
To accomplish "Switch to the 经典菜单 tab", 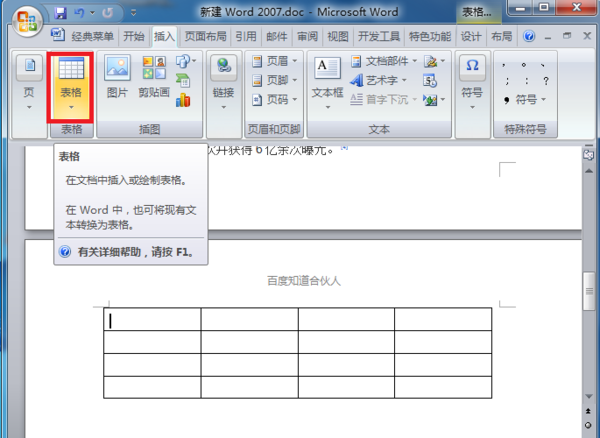I will [x=93, y=37].
